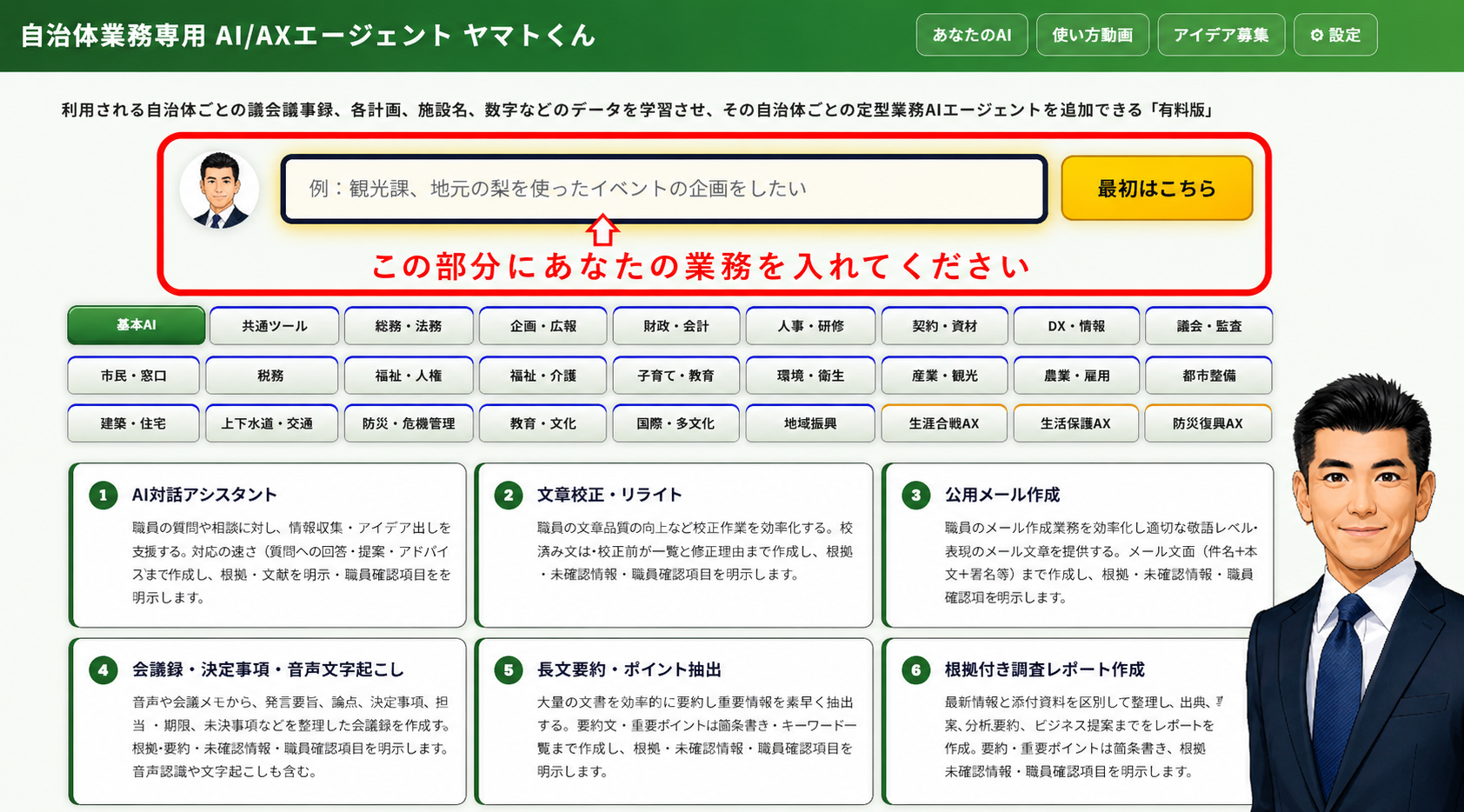Click the アイデア募集 button
The image size is (1464, 812).
1221,35
